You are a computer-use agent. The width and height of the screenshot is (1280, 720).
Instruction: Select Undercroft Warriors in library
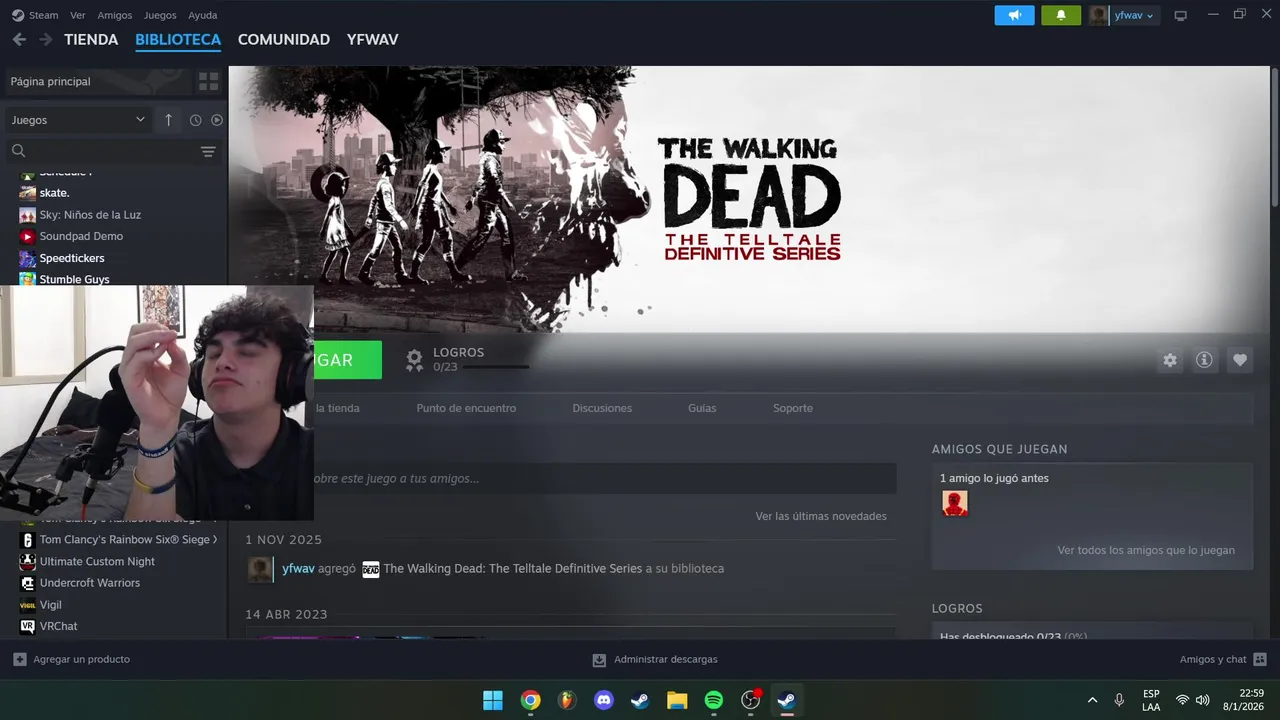tap(90, 583)
